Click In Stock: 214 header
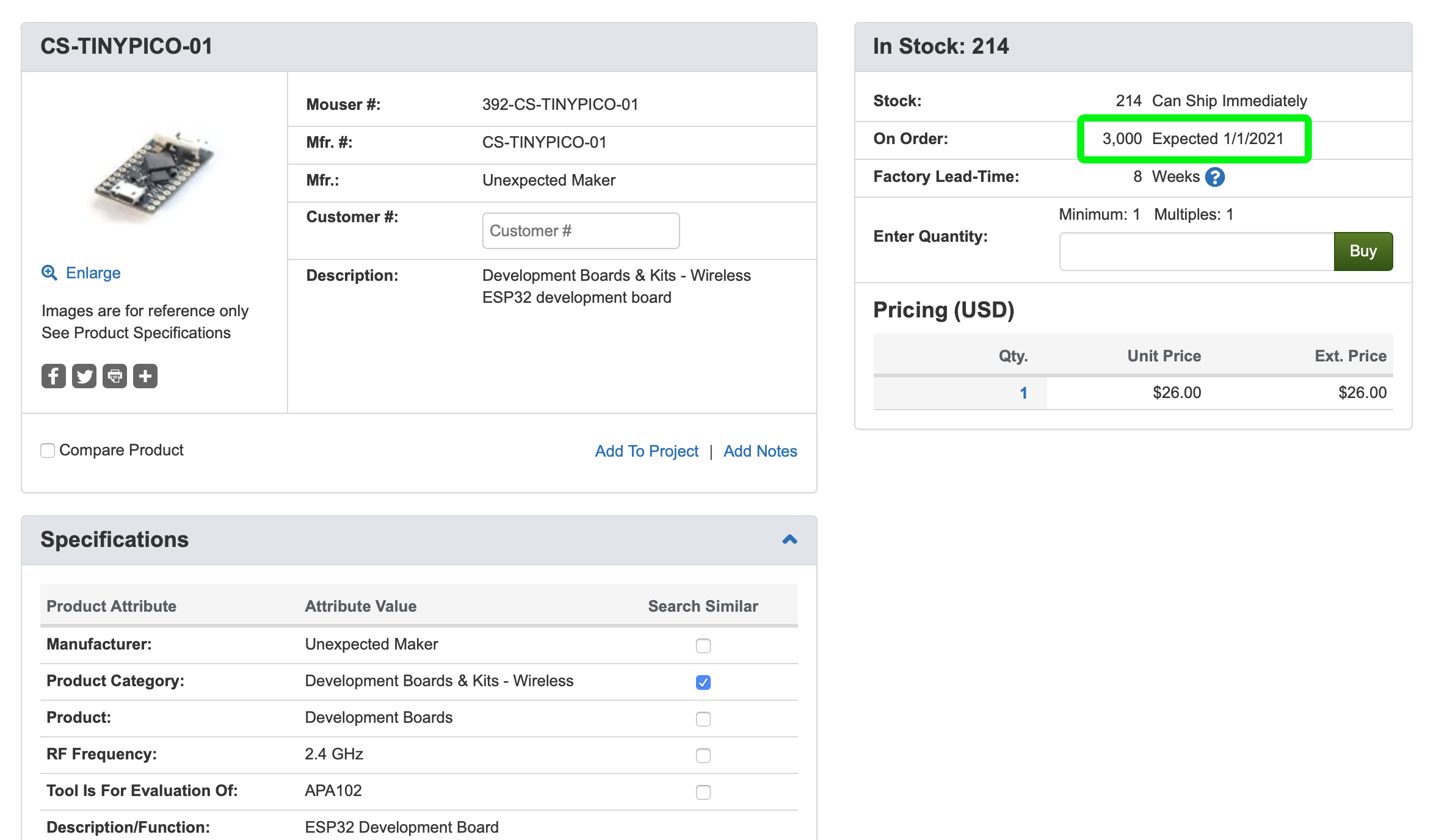 (x=941, y=46)
